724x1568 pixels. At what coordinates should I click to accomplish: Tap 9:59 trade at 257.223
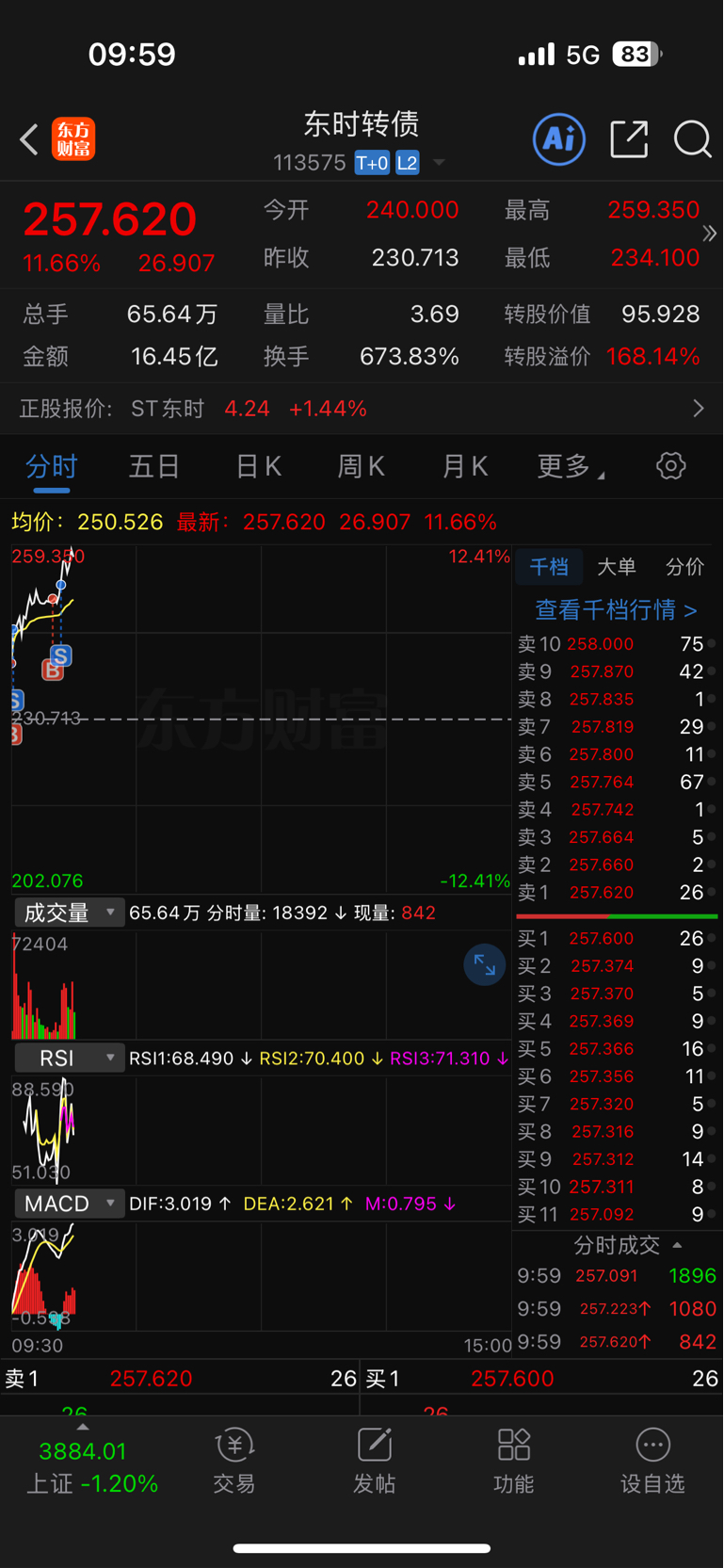click(x=616, y=1308)
